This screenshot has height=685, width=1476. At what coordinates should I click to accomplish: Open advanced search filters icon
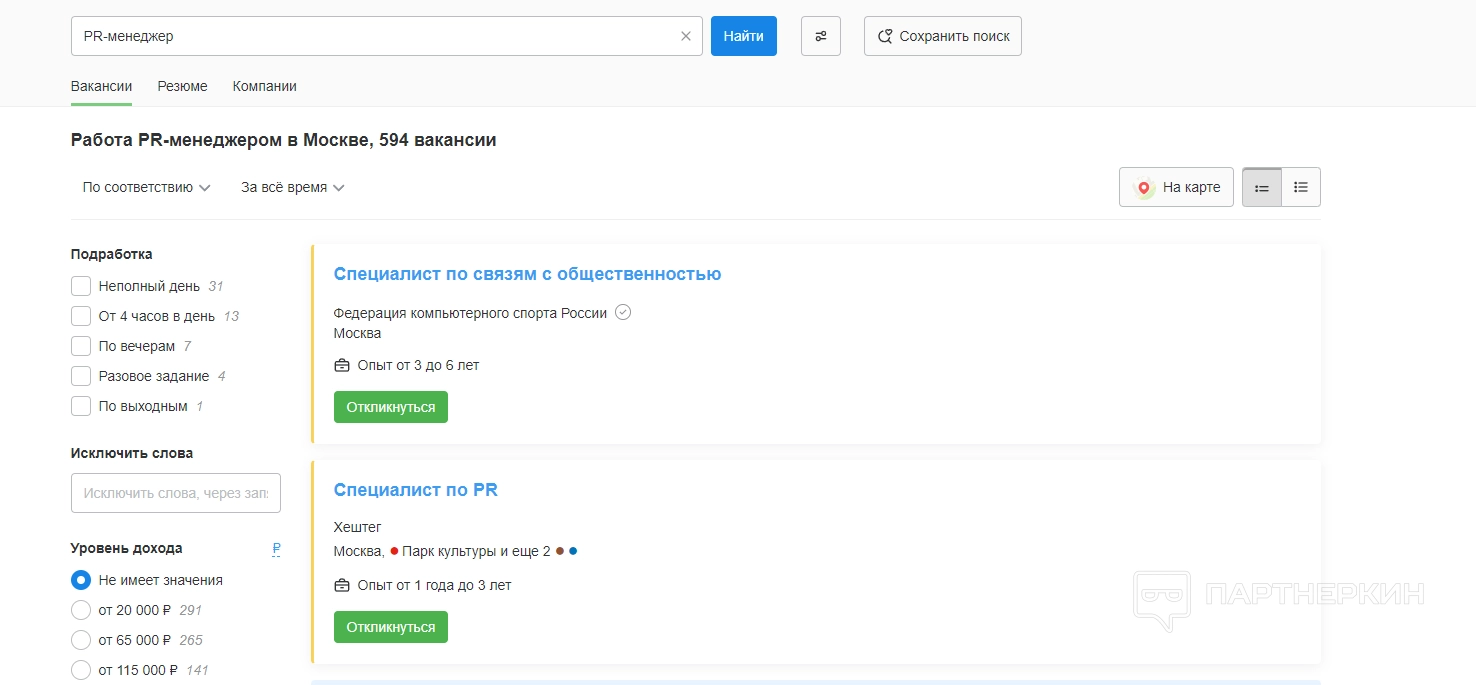pyautogui.click(x=820, y=36)
